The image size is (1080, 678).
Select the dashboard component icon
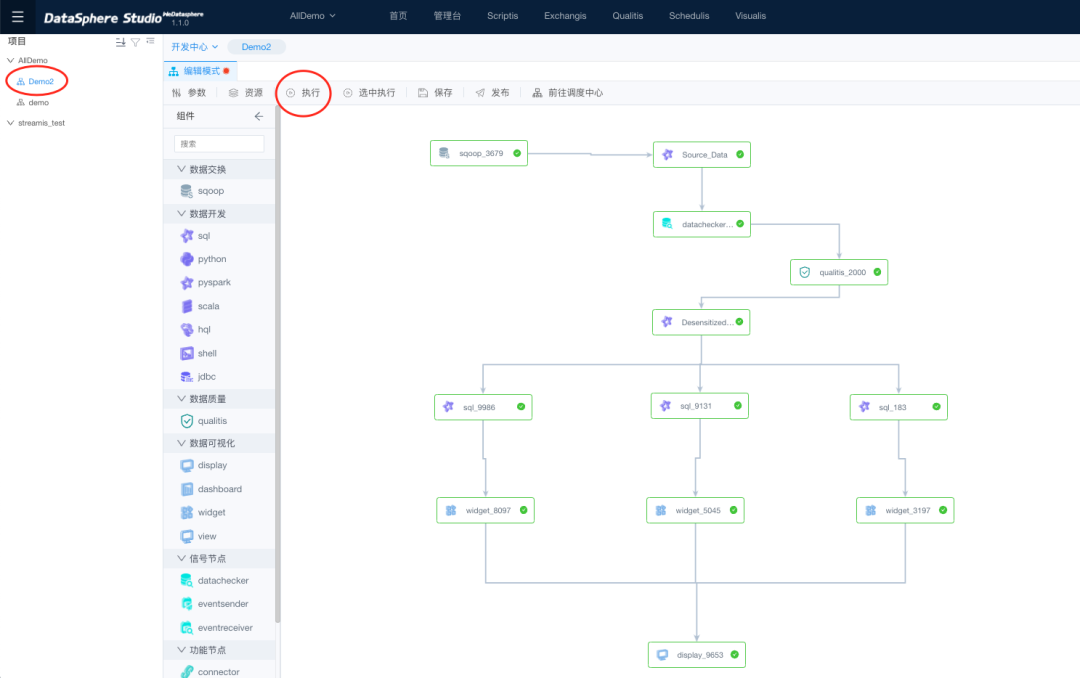(187, 489)
